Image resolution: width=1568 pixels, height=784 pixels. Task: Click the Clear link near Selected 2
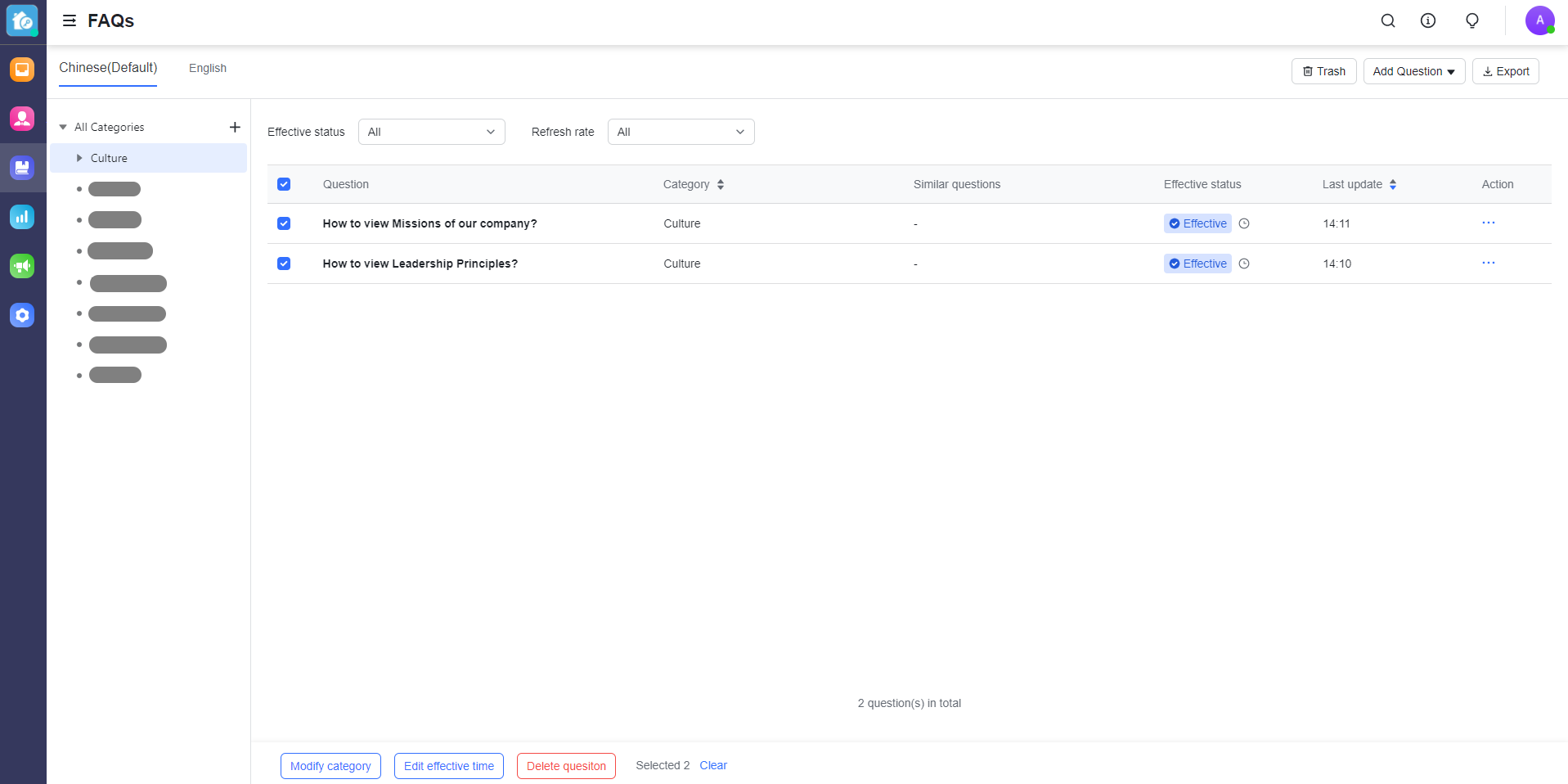pos(712,765)
